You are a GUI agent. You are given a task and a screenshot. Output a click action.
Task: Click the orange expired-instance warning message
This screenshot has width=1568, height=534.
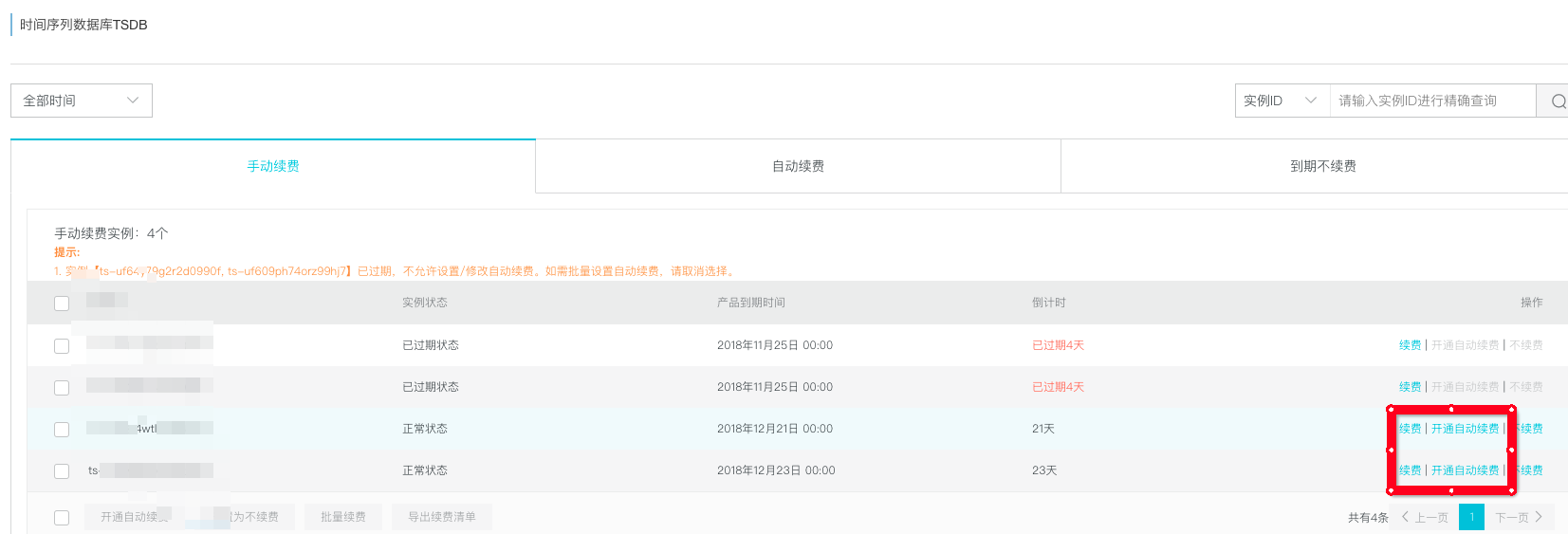(x=397, y=271)
